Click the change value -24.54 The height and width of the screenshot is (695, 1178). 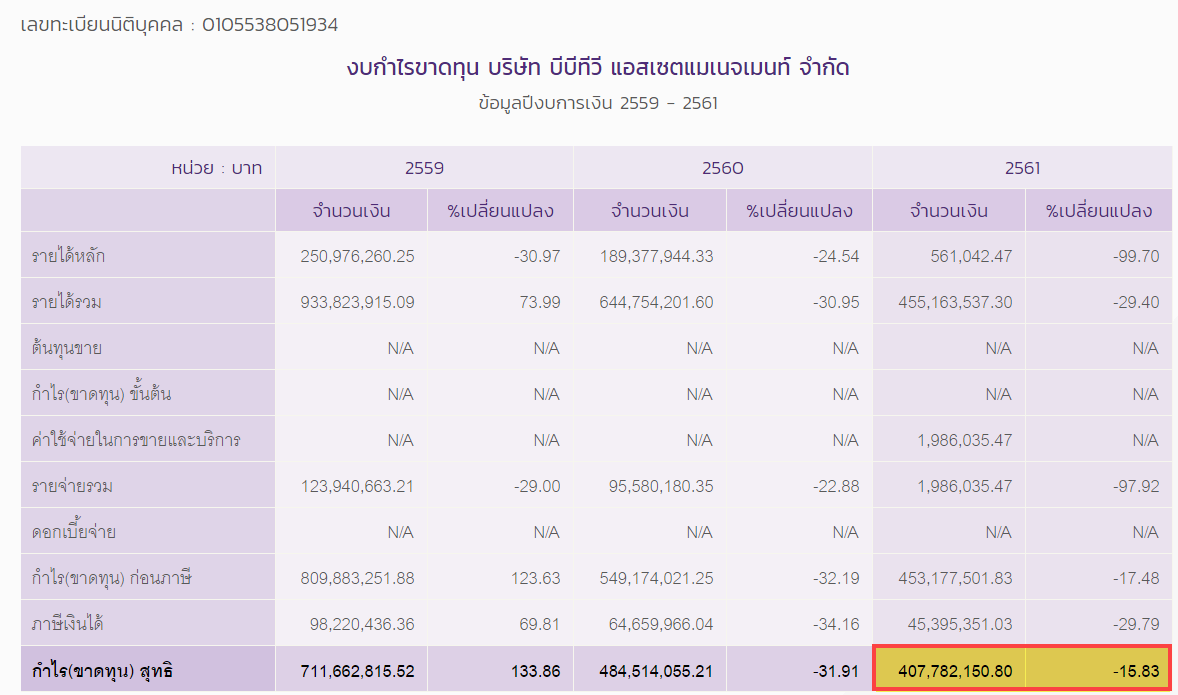[x=836, y=256]
